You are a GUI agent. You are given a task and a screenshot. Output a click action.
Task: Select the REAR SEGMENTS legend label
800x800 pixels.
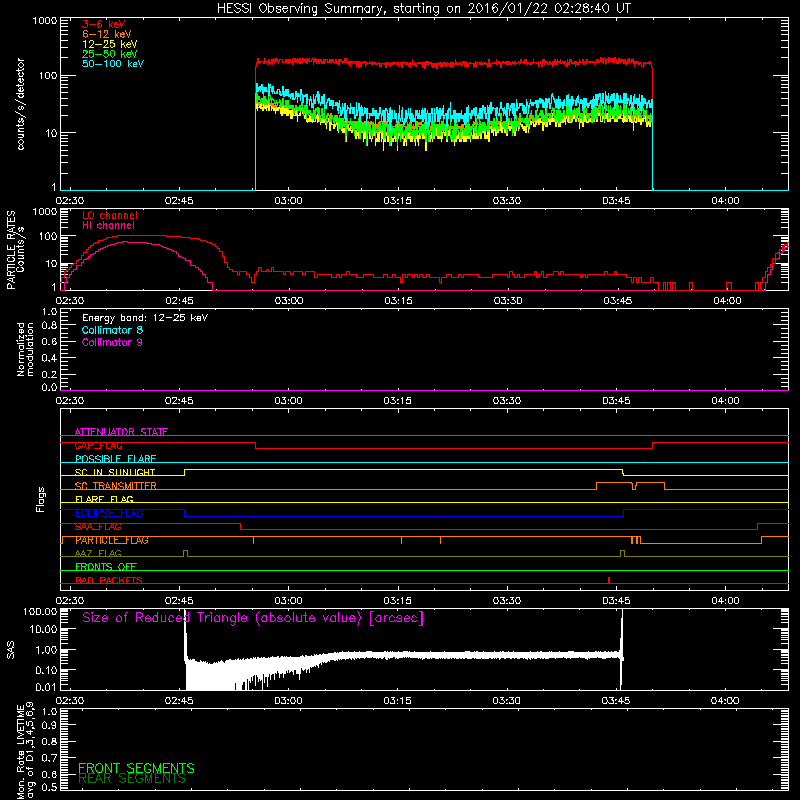point(132,779)
